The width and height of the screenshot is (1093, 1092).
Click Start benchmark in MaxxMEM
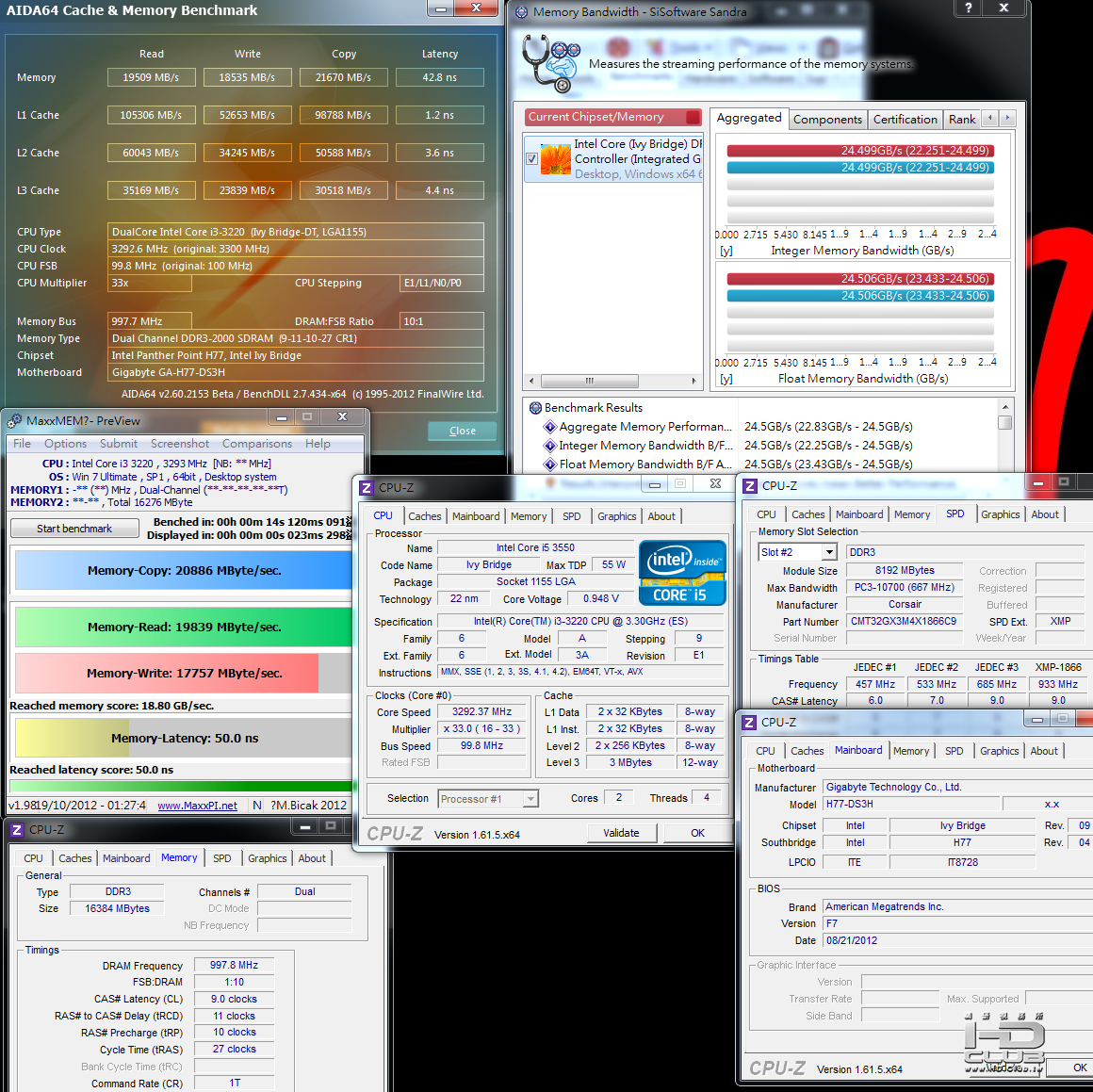tap(74, 529)
